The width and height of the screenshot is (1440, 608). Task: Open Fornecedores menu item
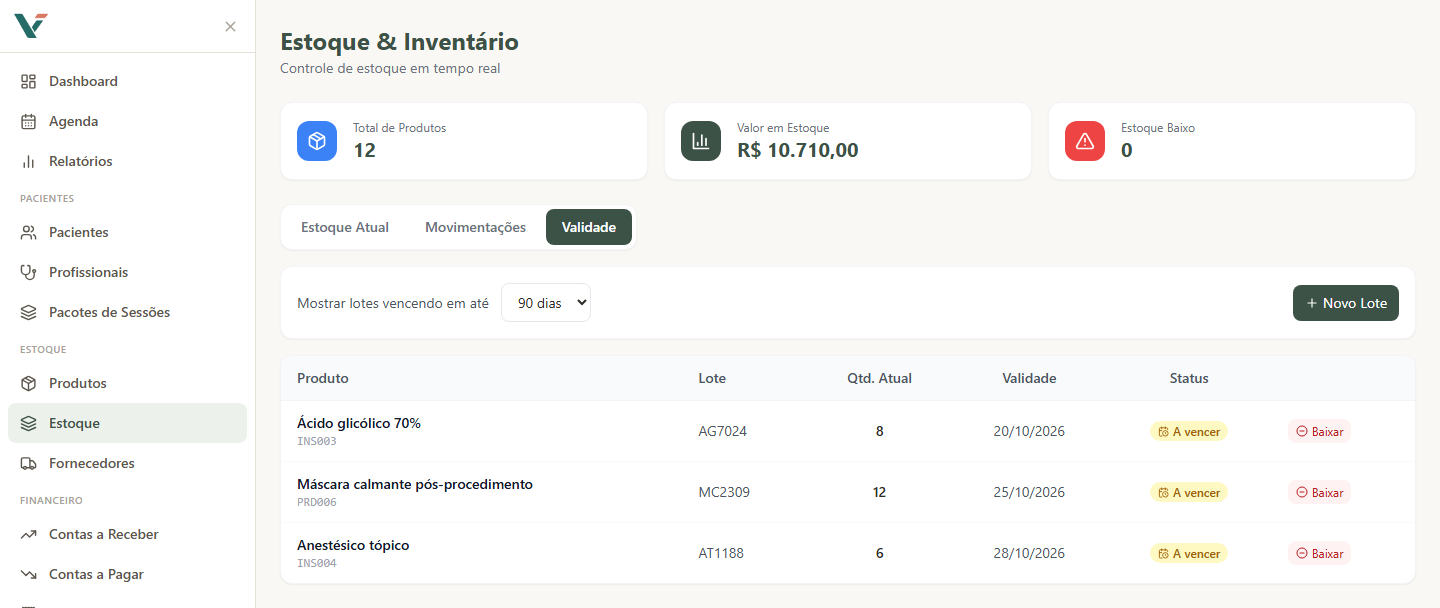click(127, 463)
